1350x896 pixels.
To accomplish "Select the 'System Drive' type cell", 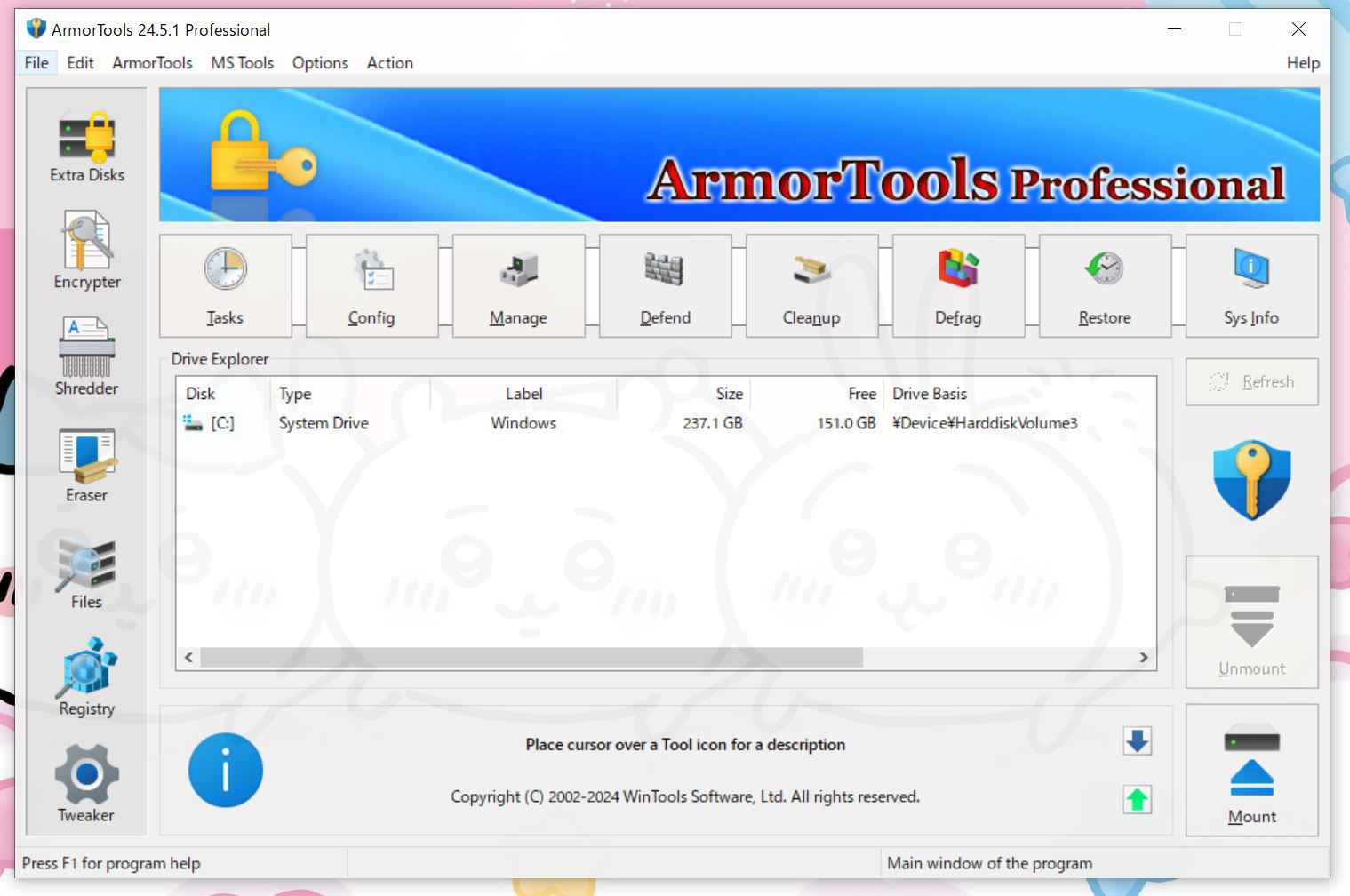I will pyautogui.click(x=324, y=423).
